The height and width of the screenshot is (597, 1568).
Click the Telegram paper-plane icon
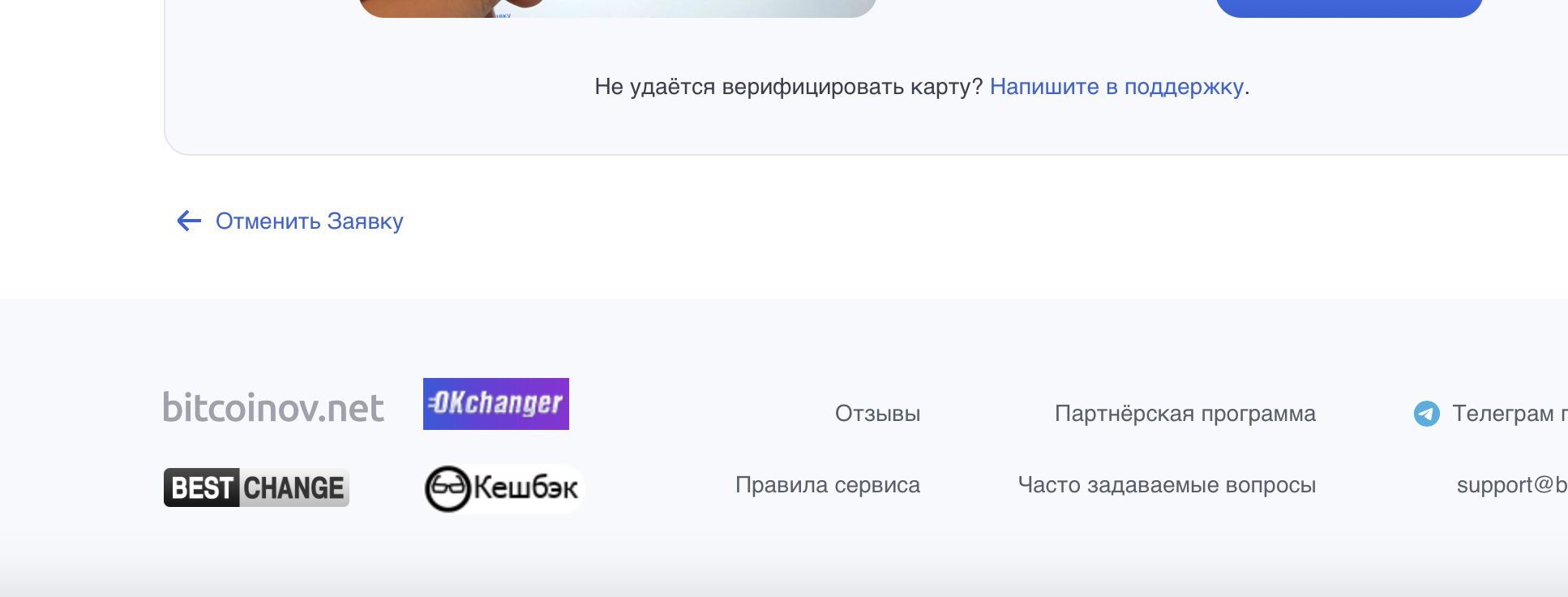[1426, 414]
